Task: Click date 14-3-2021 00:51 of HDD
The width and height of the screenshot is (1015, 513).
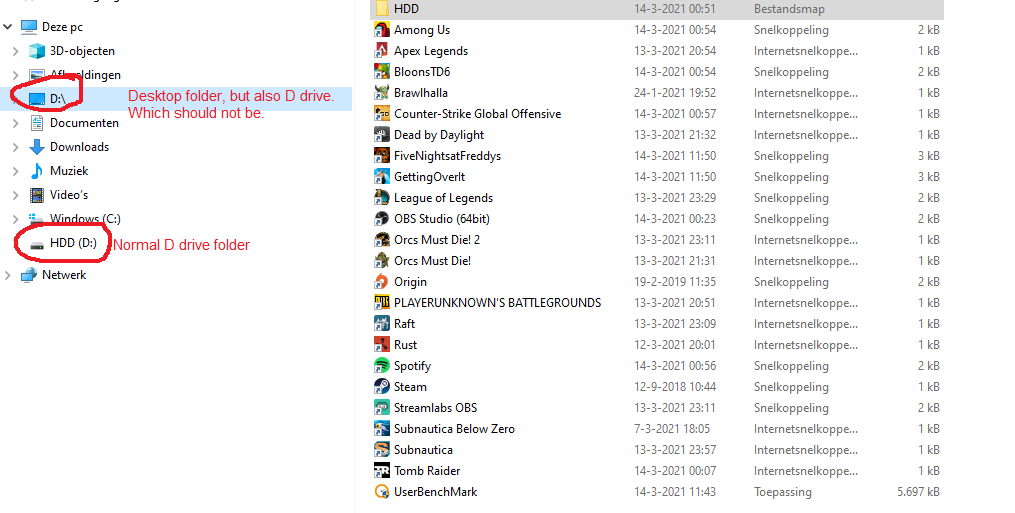Action: coord(675,9)
